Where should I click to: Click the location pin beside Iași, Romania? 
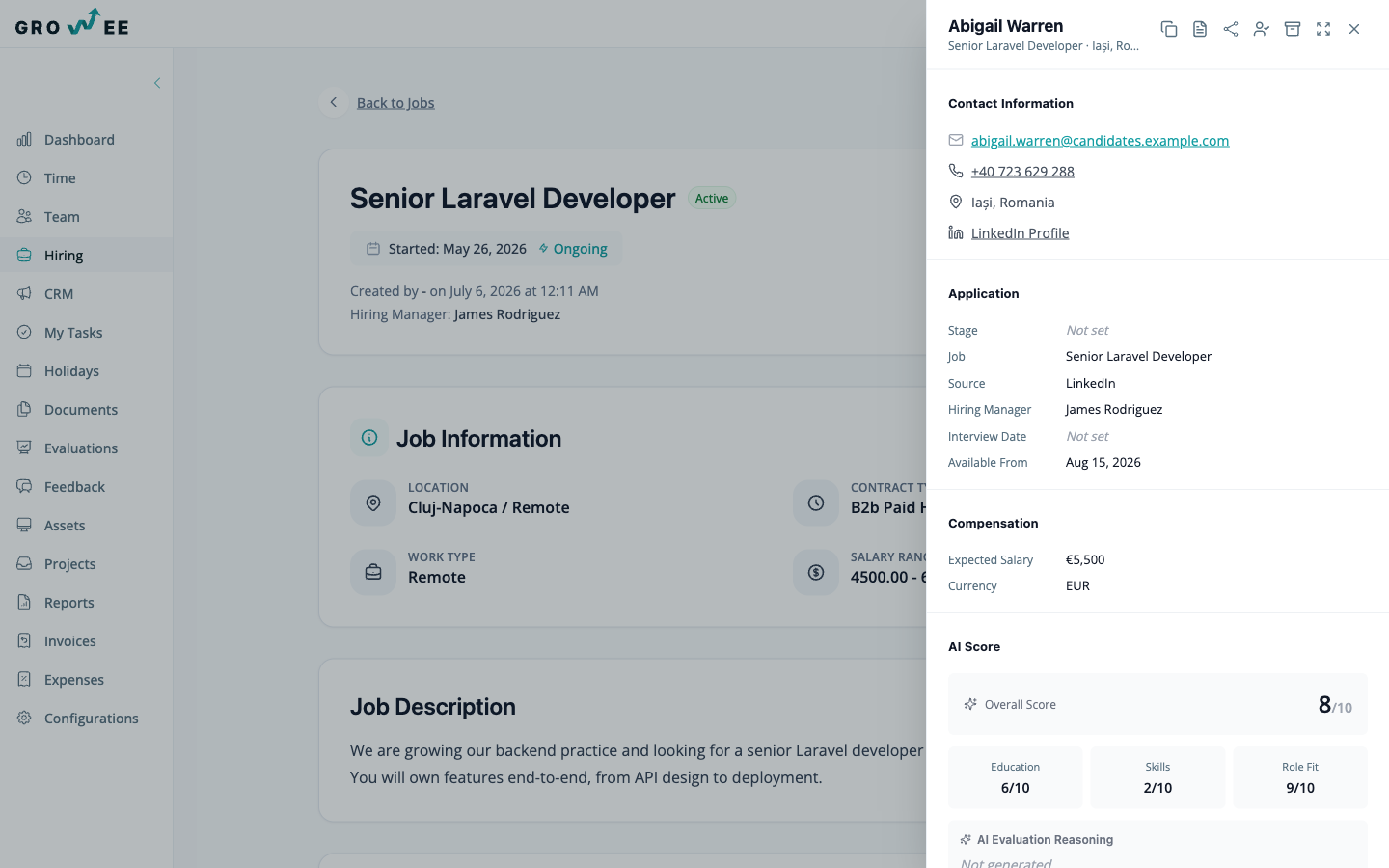(956, 202)
